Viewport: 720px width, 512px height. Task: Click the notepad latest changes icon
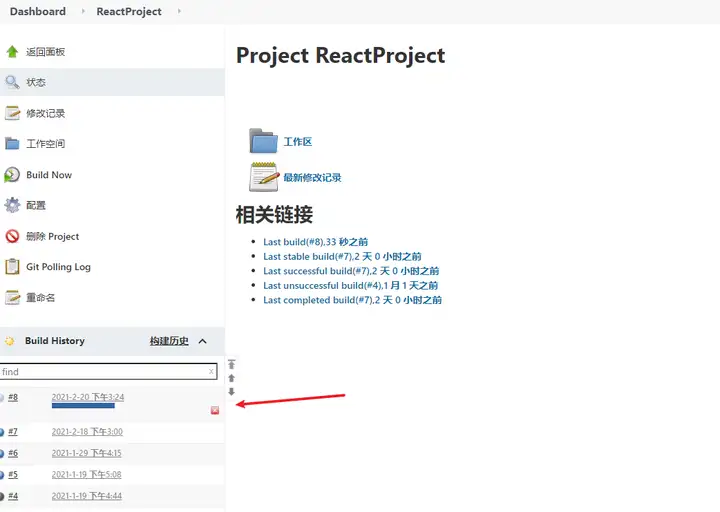(x=264, y=177)
